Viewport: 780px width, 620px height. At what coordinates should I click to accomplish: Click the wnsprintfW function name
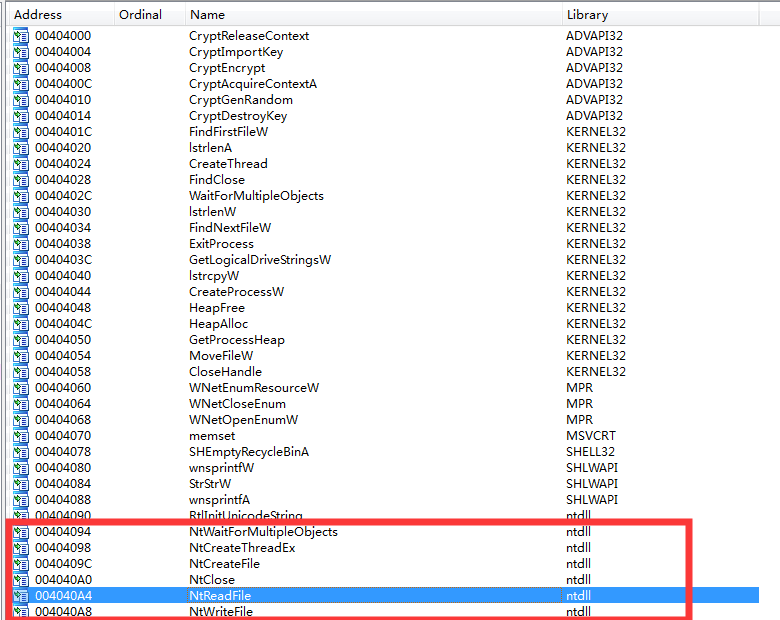point(221,468)
